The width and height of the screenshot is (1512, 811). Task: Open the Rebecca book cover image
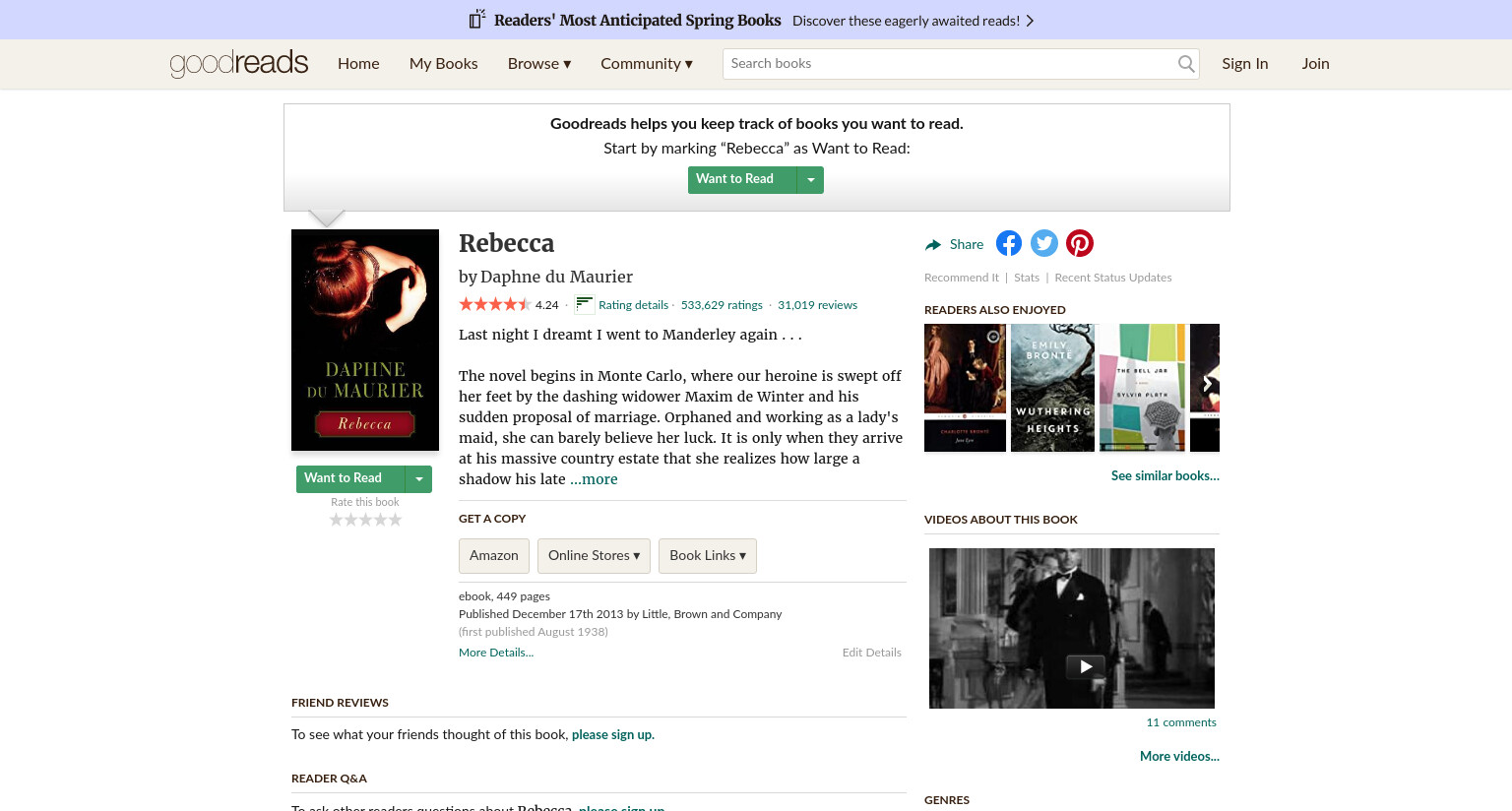[x=365, y=340]
